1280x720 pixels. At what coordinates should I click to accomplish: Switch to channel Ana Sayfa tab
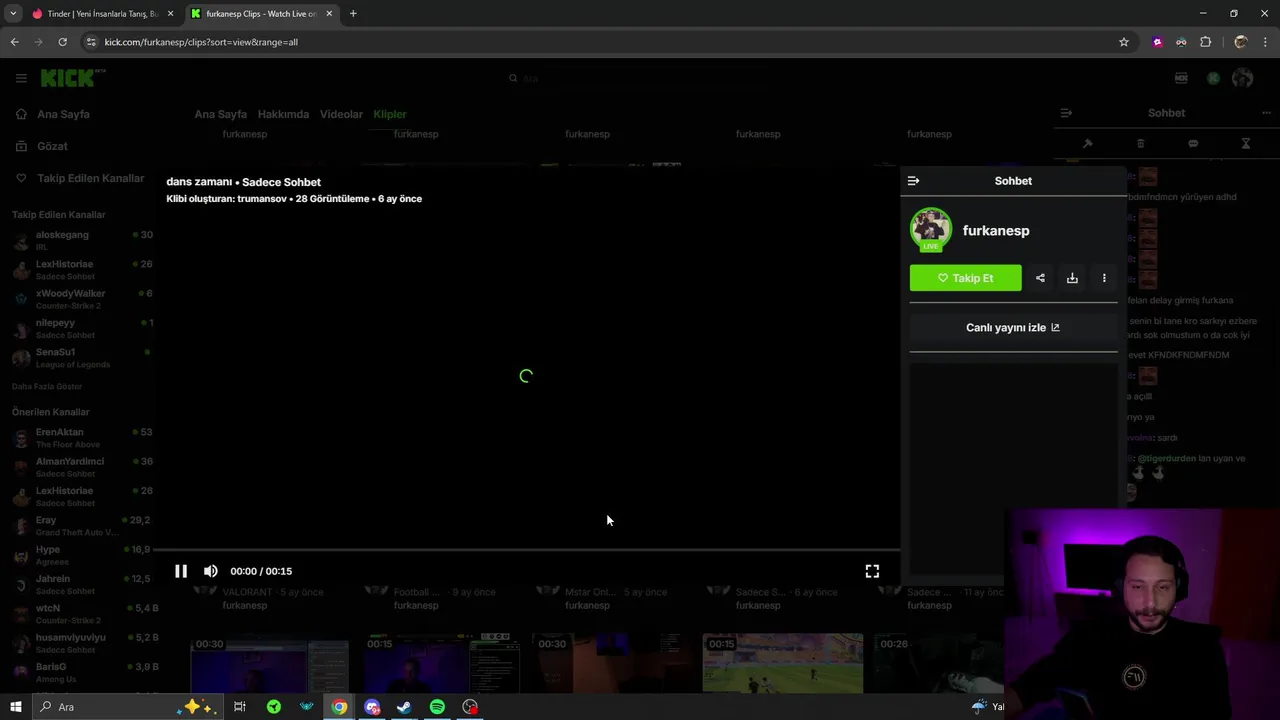[x=221, y=114]
